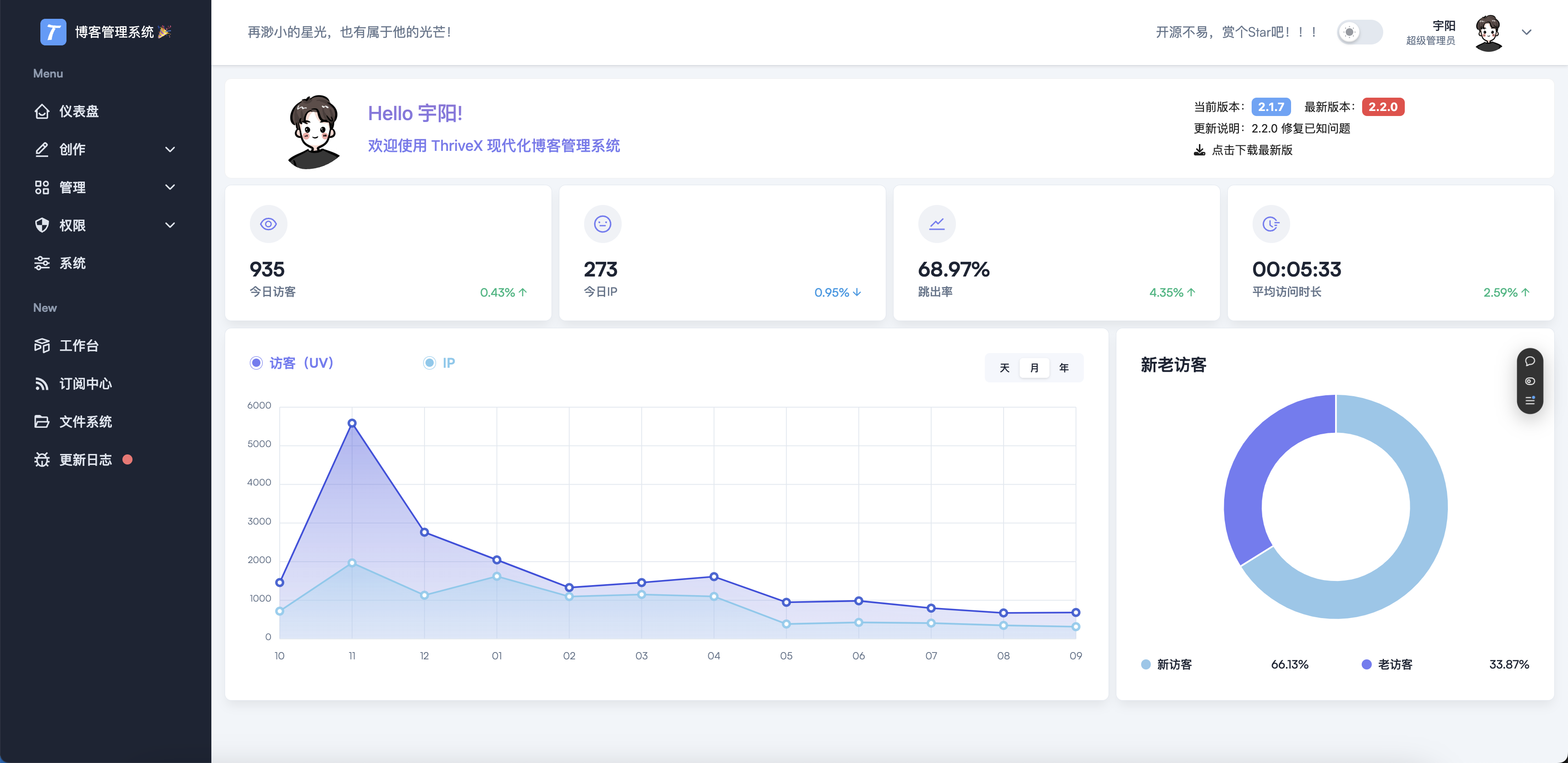
Task: Click the 博客管理系统 title
Action: 115,32
